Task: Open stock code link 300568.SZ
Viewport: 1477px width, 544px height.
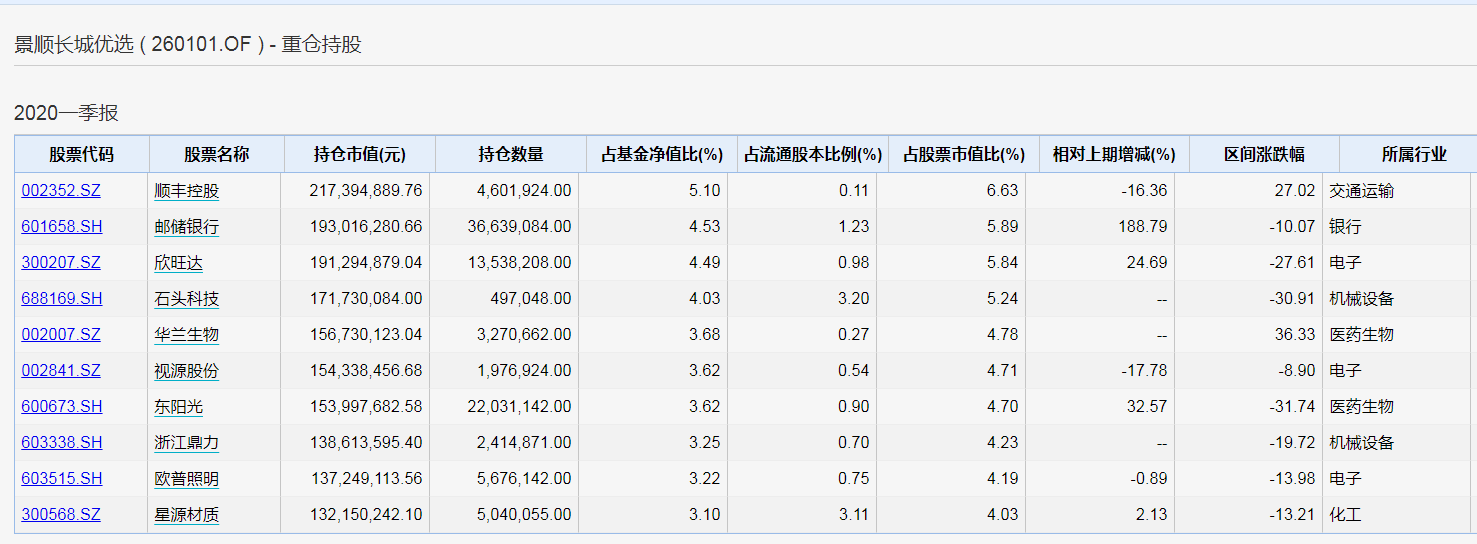Action: click(x=61, y=514)
